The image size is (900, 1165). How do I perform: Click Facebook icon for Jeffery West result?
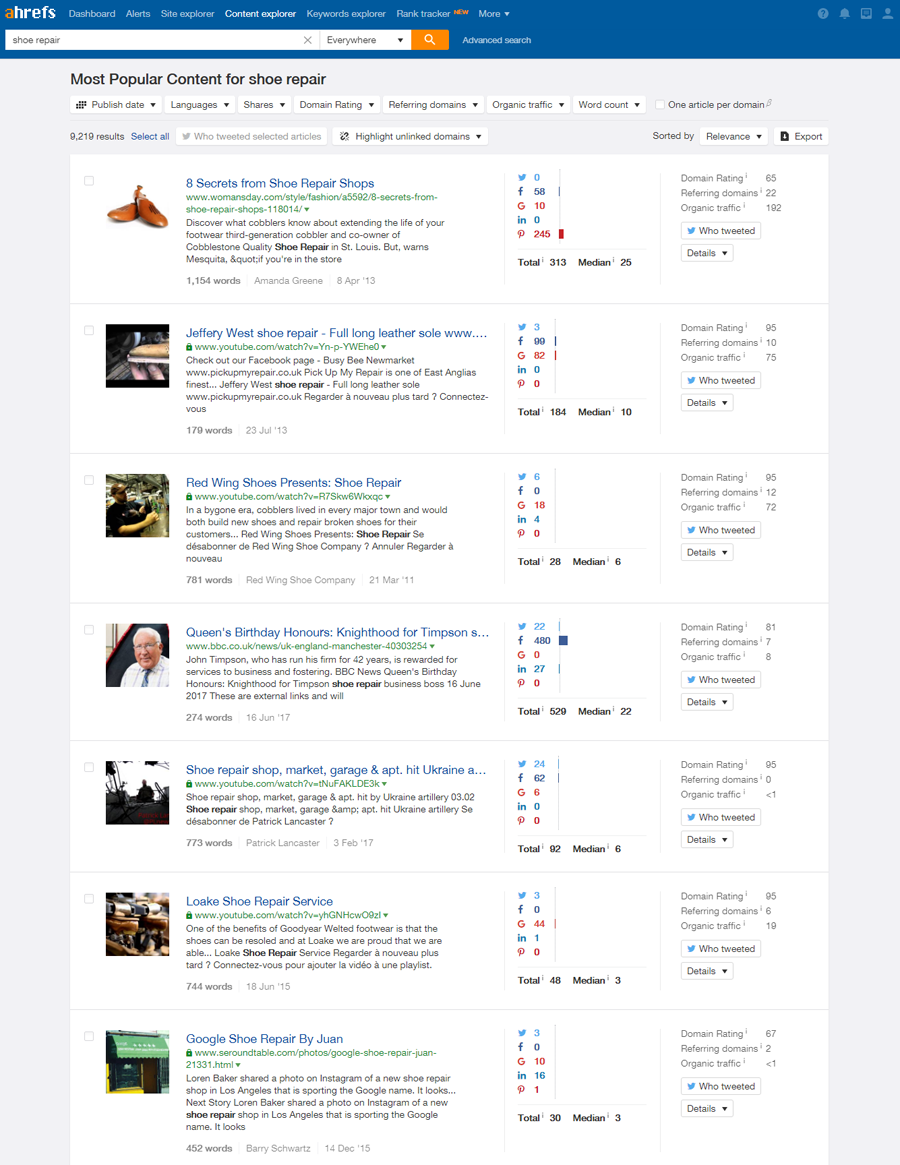521,341
